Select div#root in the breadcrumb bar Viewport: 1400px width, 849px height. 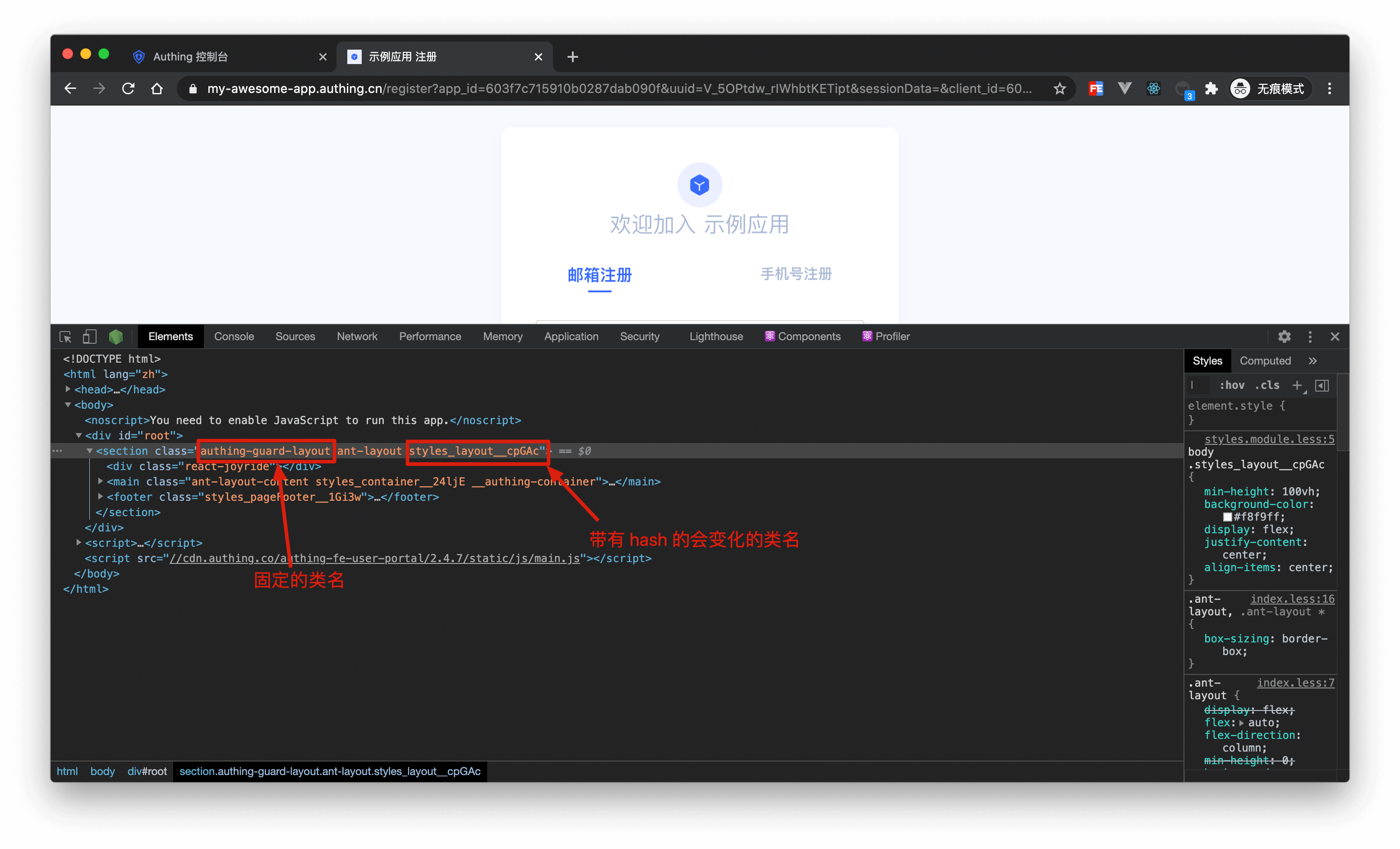coord(147,771)
